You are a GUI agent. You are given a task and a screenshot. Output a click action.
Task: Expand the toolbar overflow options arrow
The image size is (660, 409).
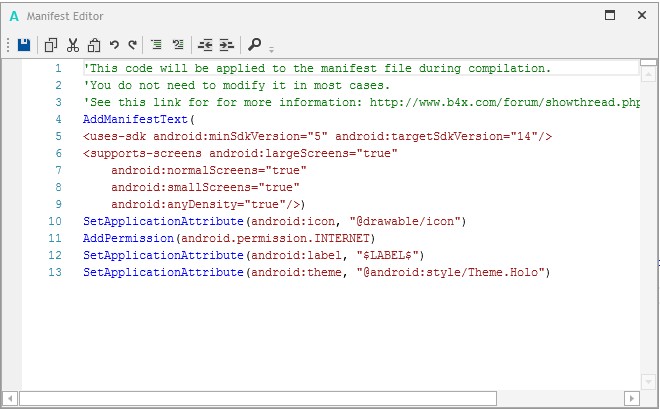tap(271, 48)
